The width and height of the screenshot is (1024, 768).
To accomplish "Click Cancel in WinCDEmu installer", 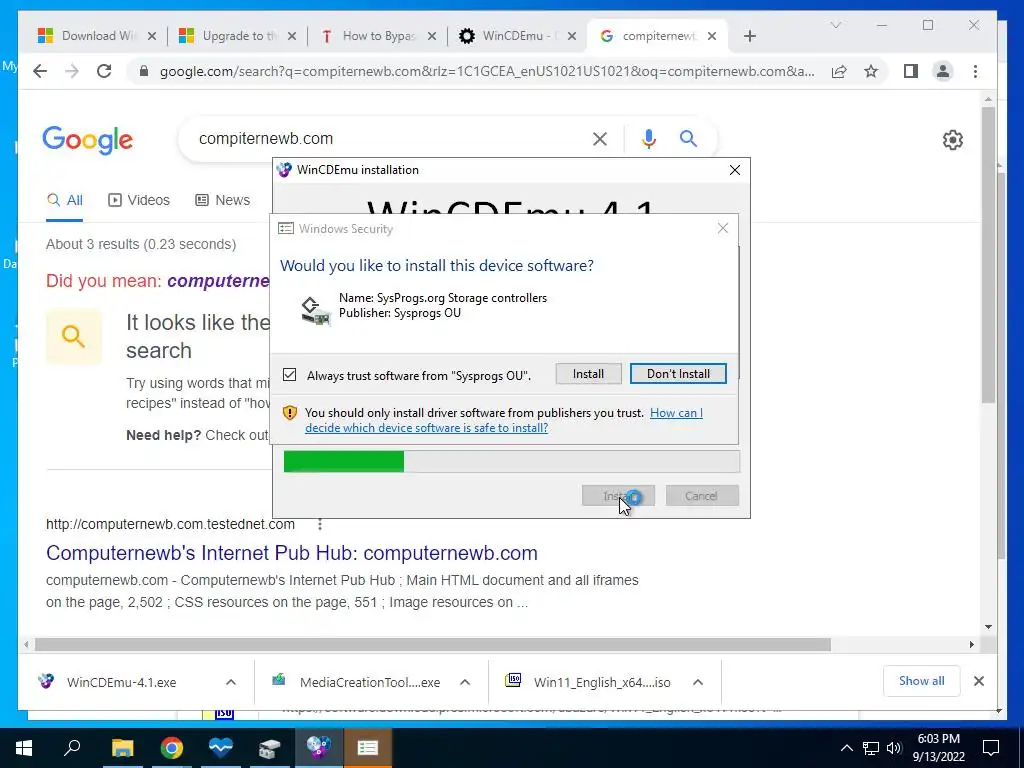I will (x=702, y=496).
